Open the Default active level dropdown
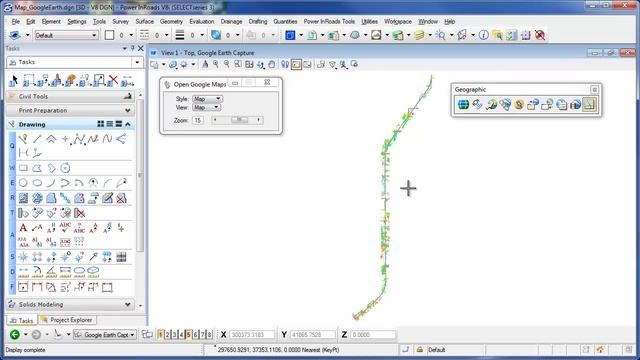This screenshot has height=360, width=640. click(66, 35)
